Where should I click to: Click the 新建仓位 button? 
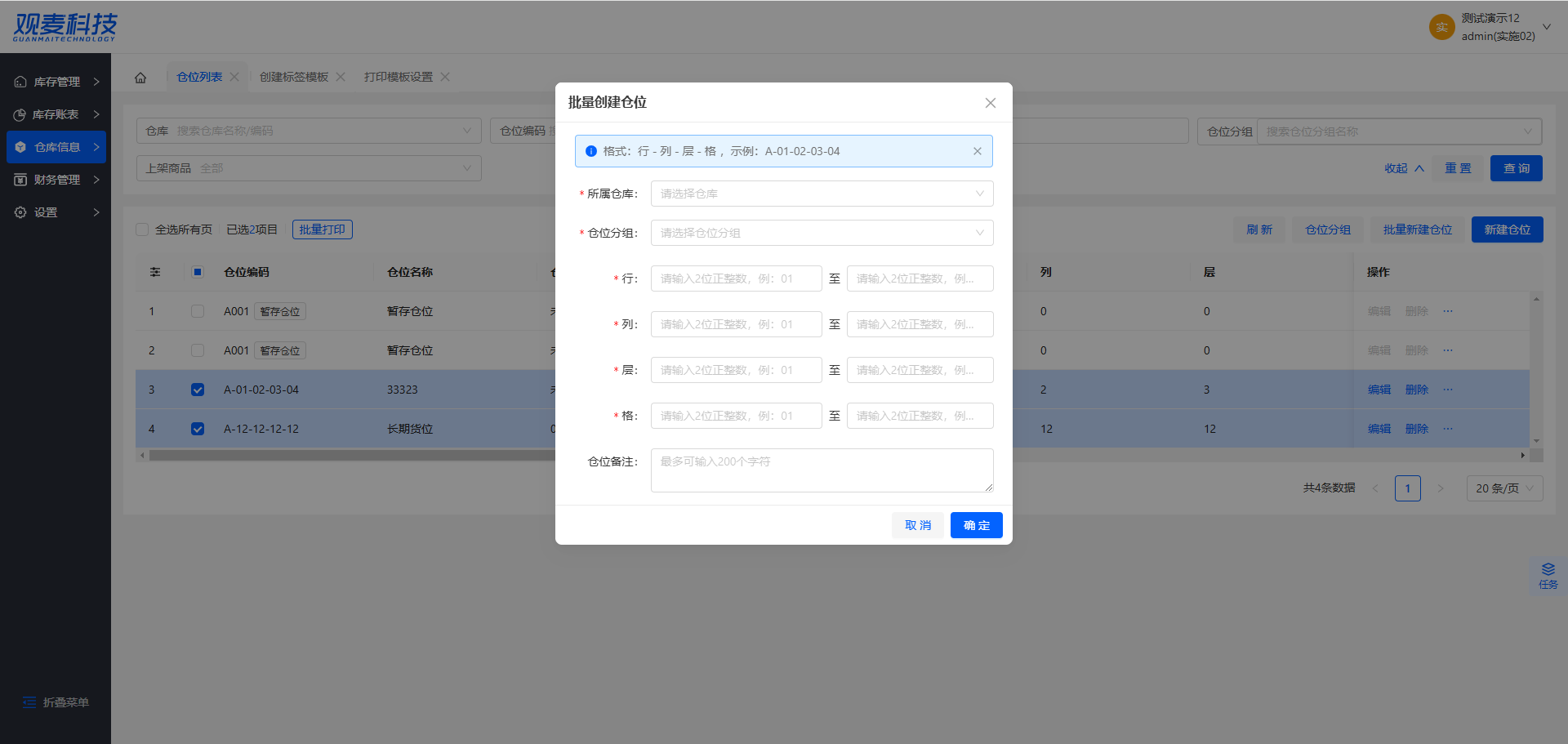[x=1508, y=229]
